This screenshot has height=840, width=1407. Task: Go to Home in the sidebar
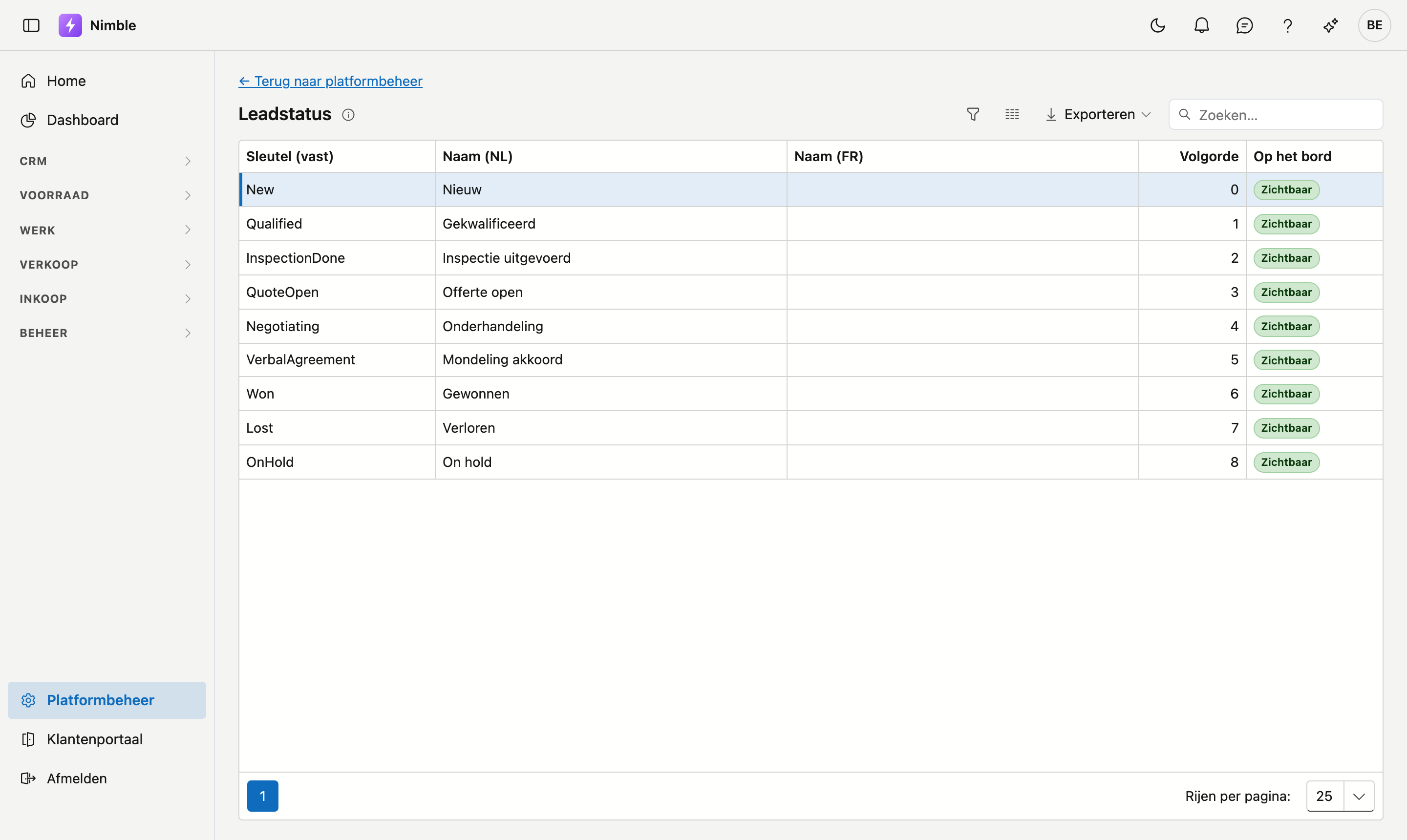107,81
